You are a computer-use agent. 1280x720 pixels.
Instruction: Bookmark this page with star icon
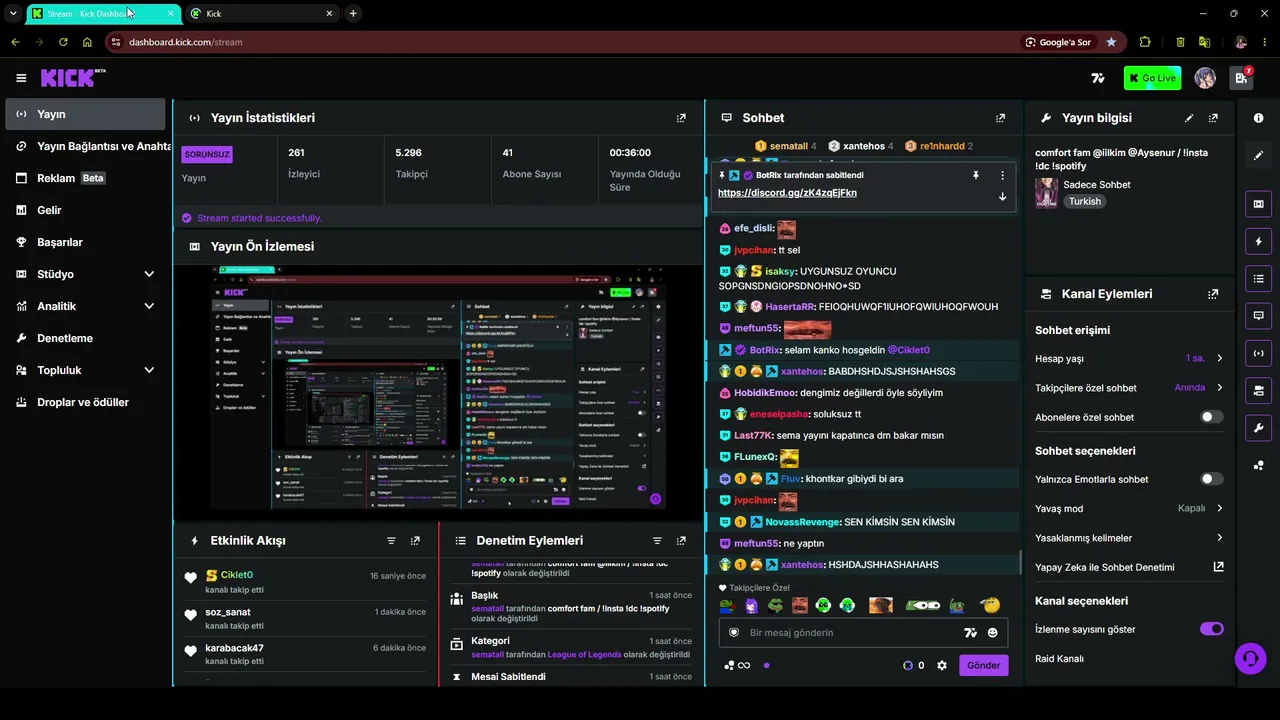pos(1111,42)
